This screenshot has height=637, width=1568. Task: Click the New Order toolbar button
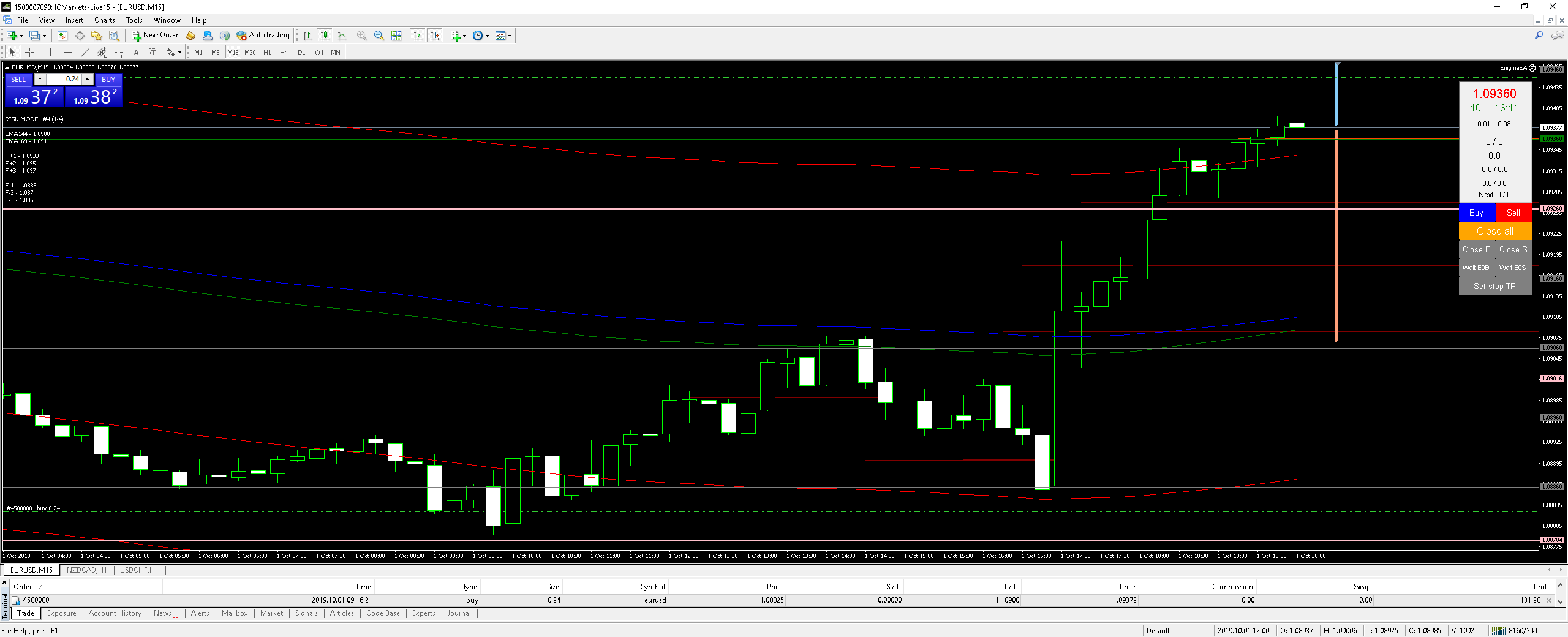pos(155,36)
